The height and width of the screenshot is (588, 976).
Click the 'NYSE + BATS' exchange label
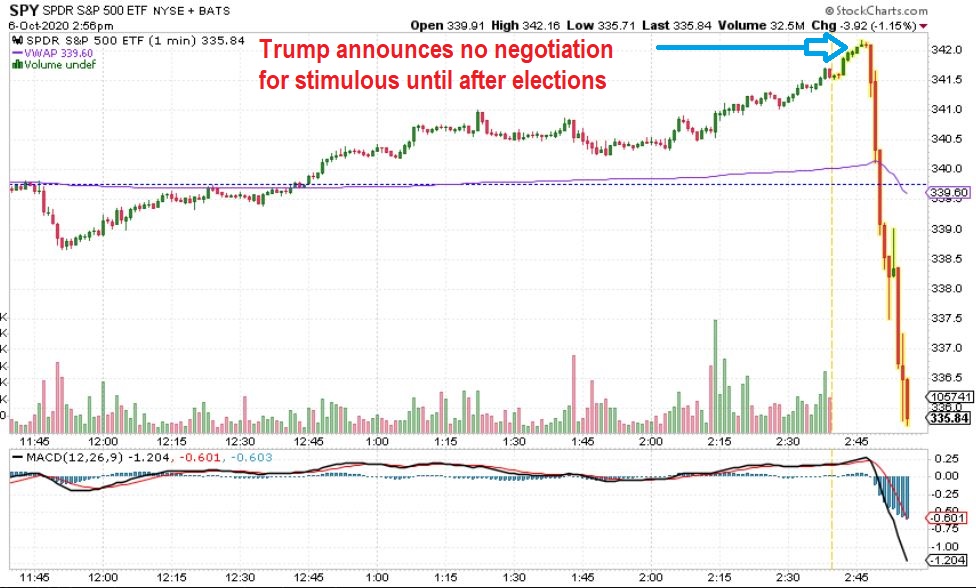[x=191, y=11]
